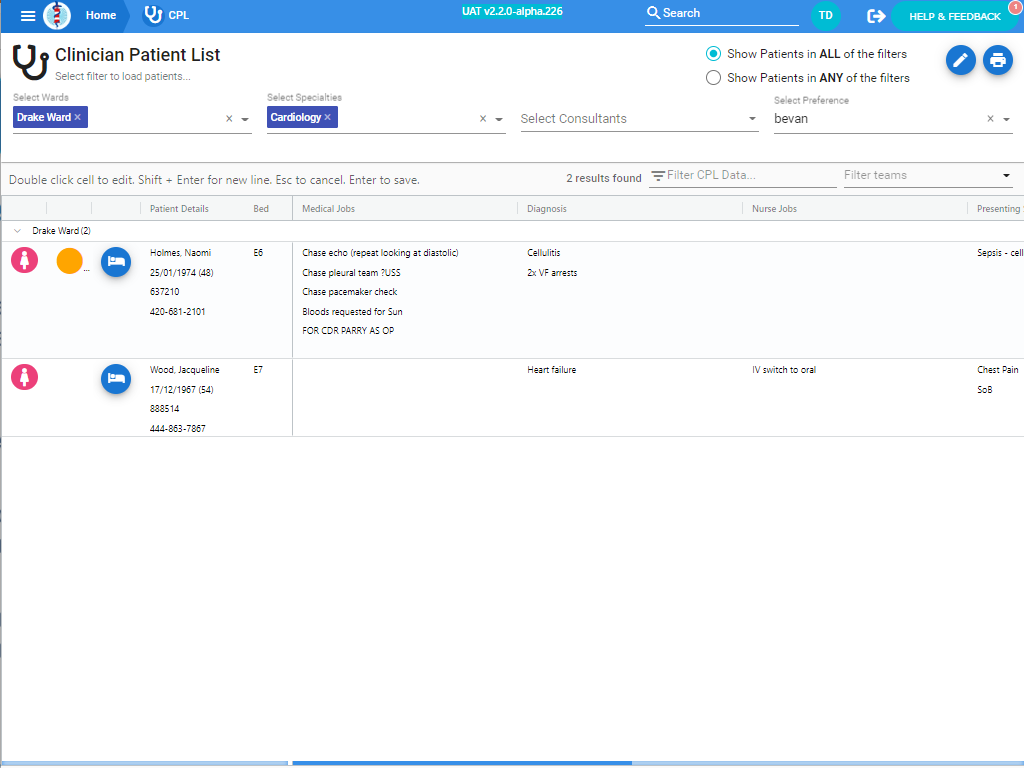
Task: Open CPL breadcrumb tab
Action: tap(178, 15)
